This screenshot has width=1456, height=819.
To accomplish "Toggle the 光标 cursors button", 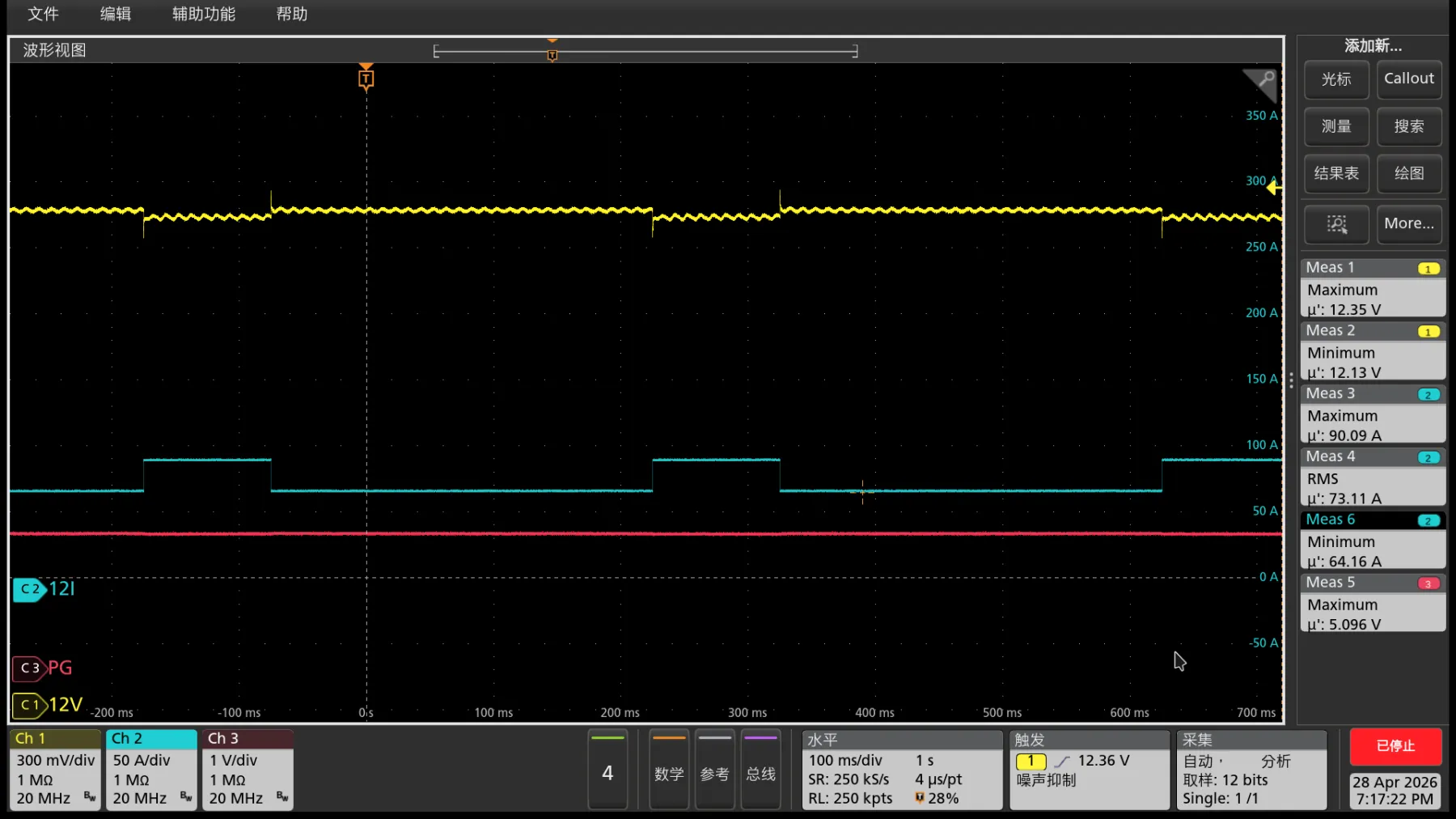I will point(1336,79).
